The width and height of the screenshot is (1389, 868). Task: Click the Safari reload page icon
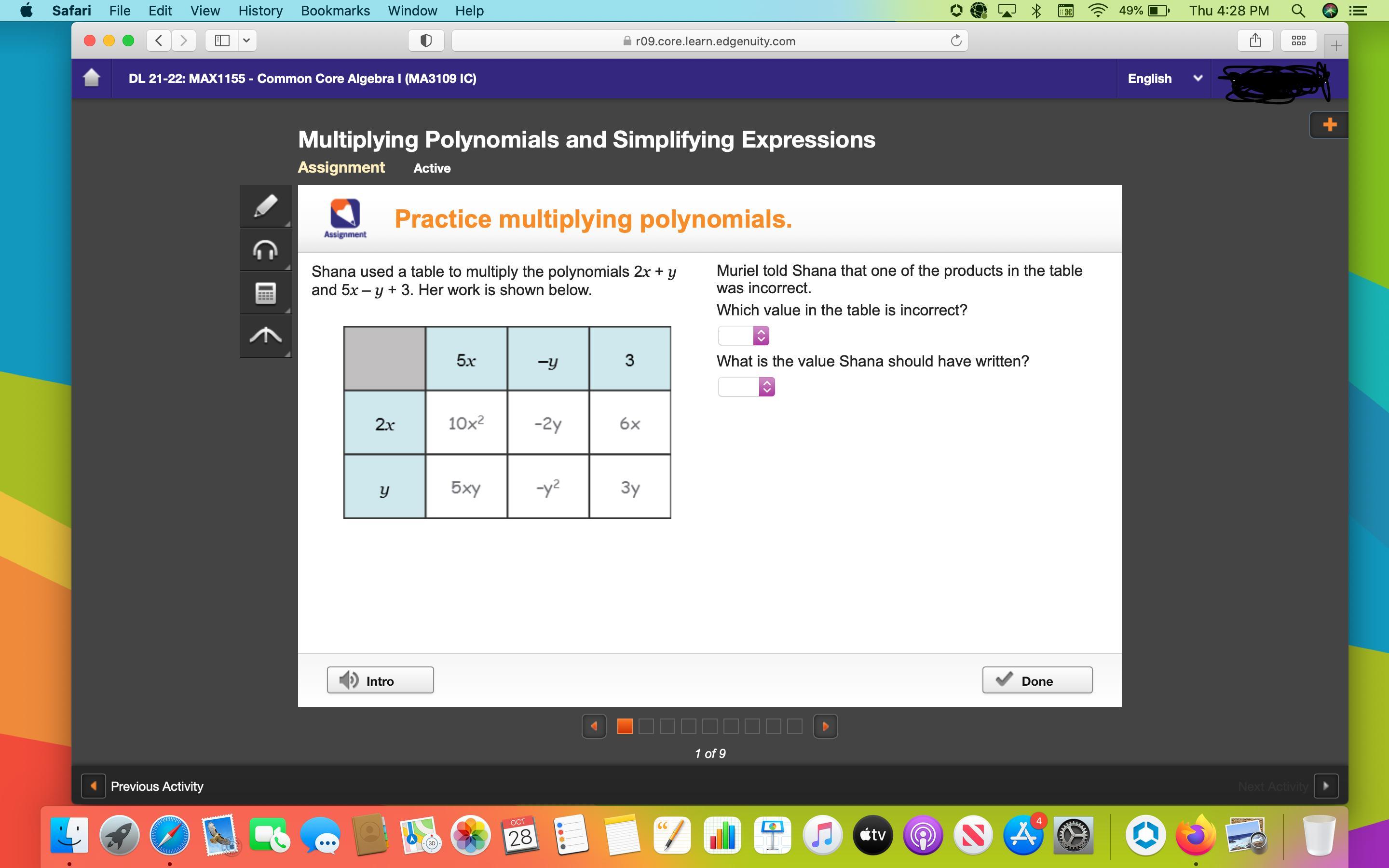pos(955,41)
